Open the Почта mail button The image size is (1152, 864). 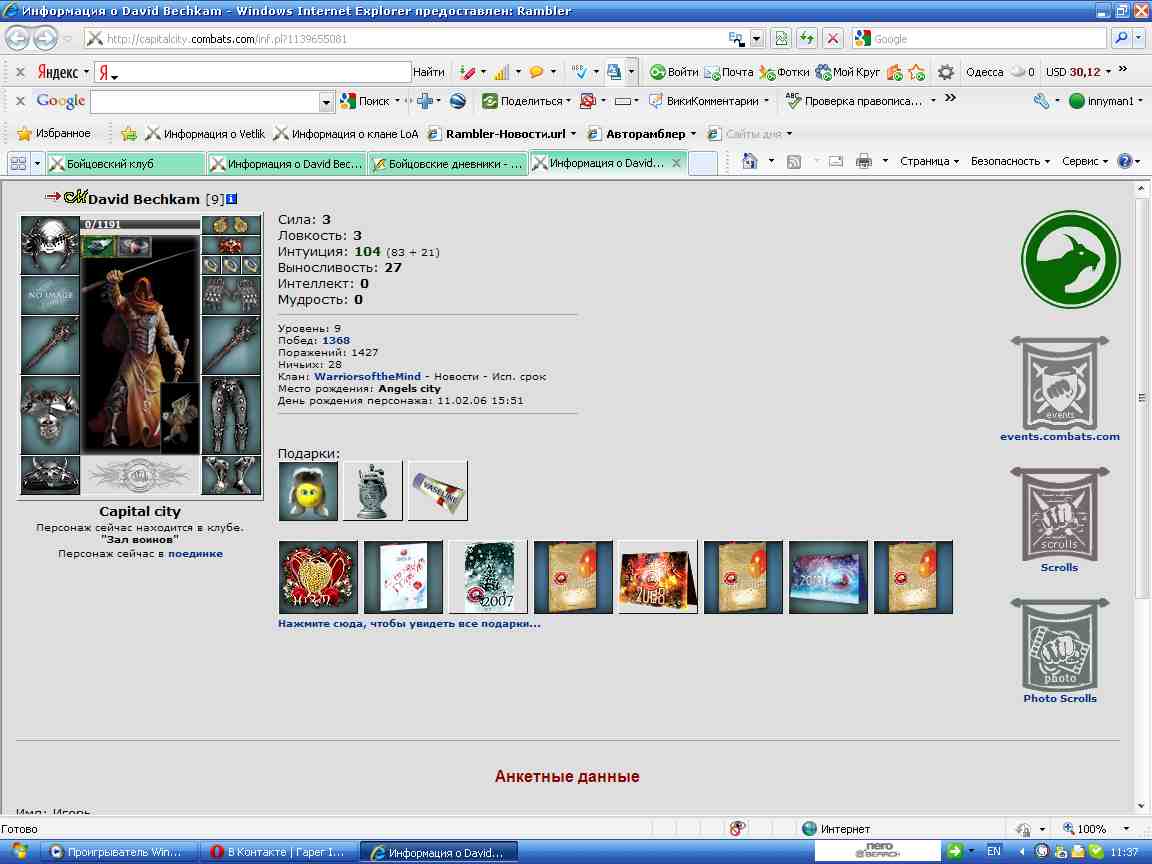point(729,72)
